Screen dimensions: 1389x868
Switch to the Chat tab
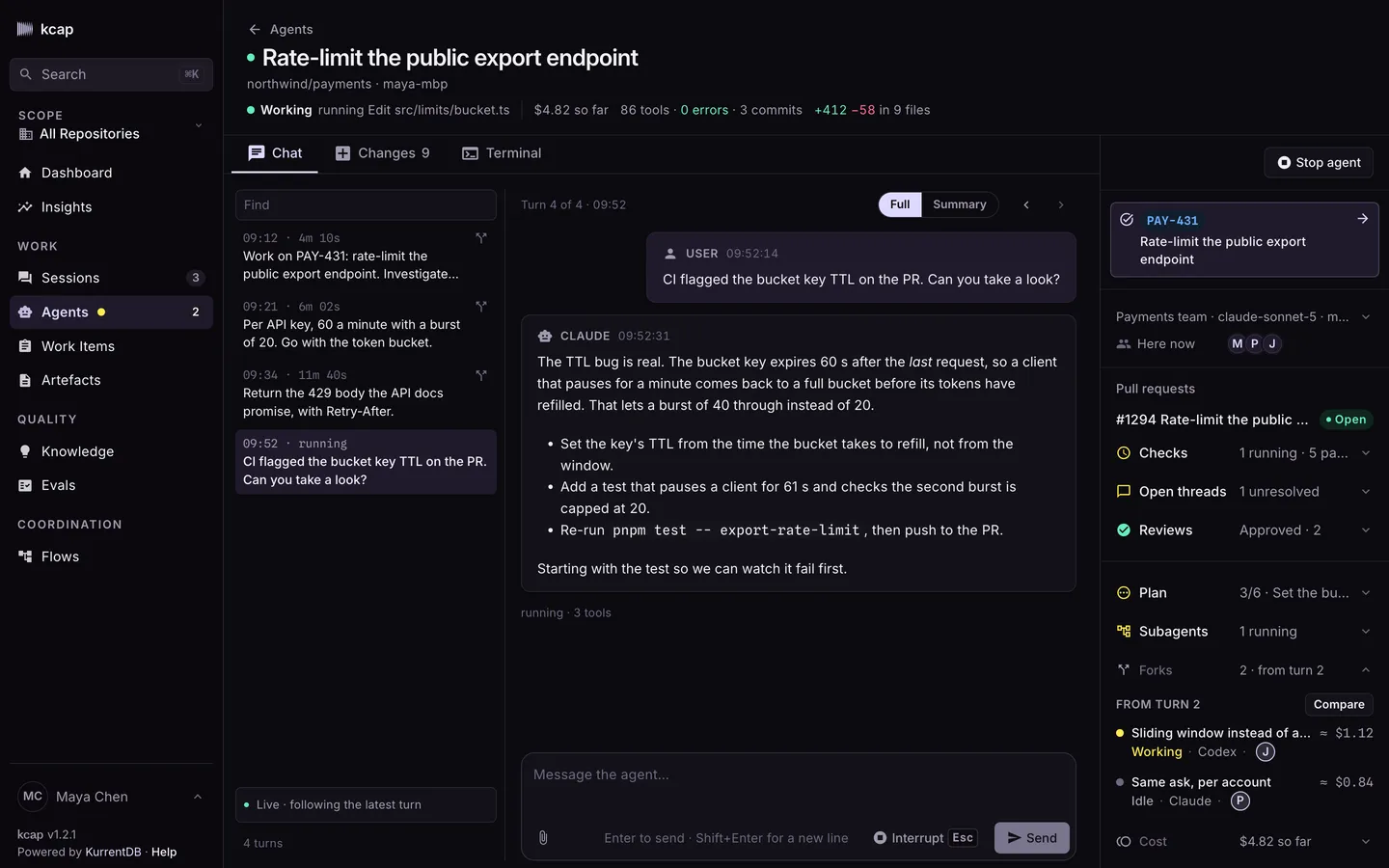point(275,153)
